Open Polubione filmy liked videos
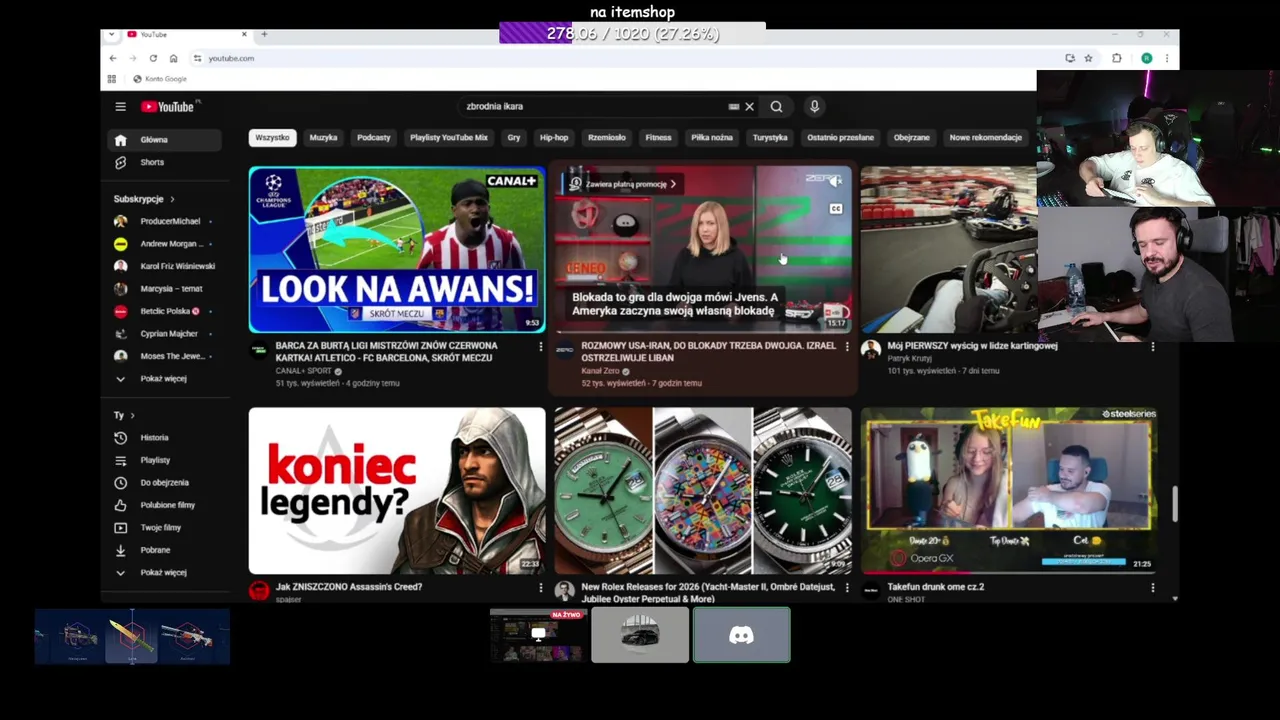The image size is (1280, 720). point(164,505)
